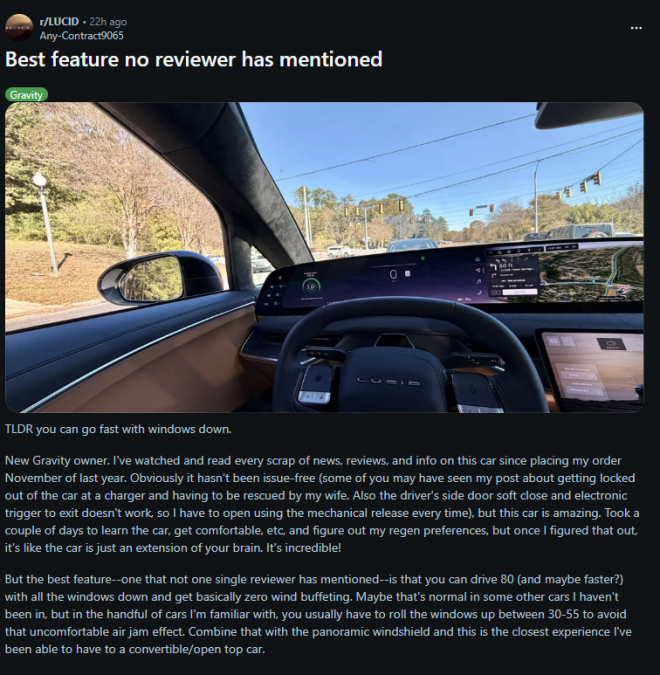Click the street lamp in the photo
Image resolution: width=660 pixels, height=675 pixels.
point(45,222)
